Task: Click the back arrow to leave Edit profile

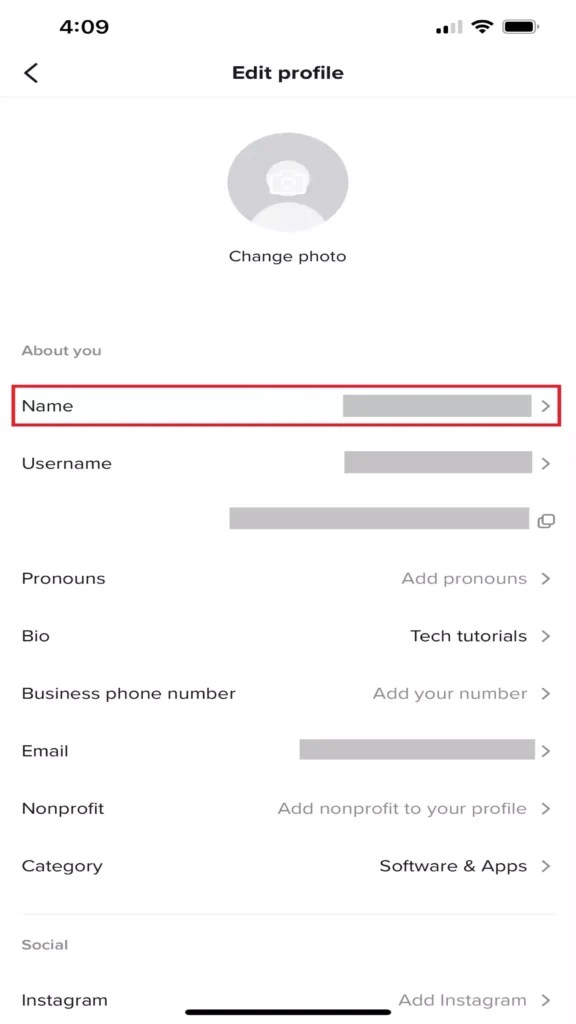Action: 31,72
